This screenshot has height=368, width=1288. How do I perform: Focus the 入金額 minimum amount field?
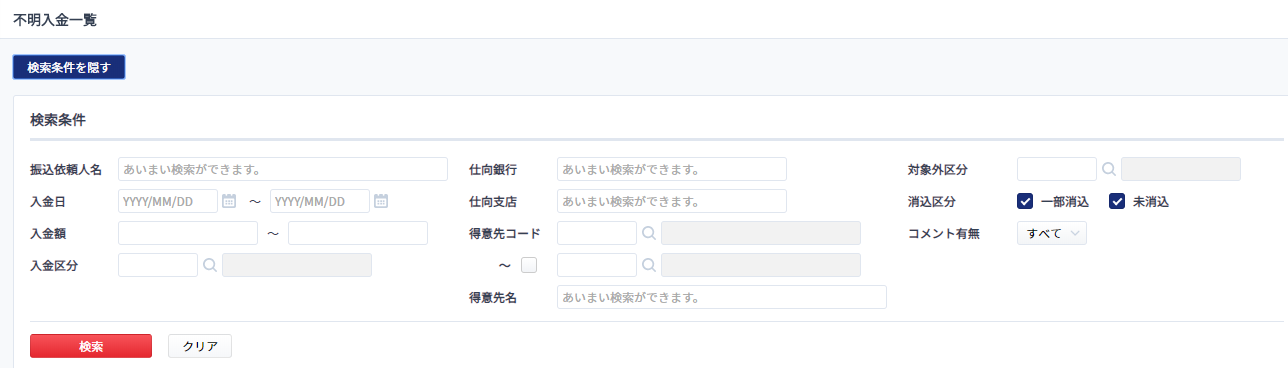pyautogui.click(x=188, y=233)
